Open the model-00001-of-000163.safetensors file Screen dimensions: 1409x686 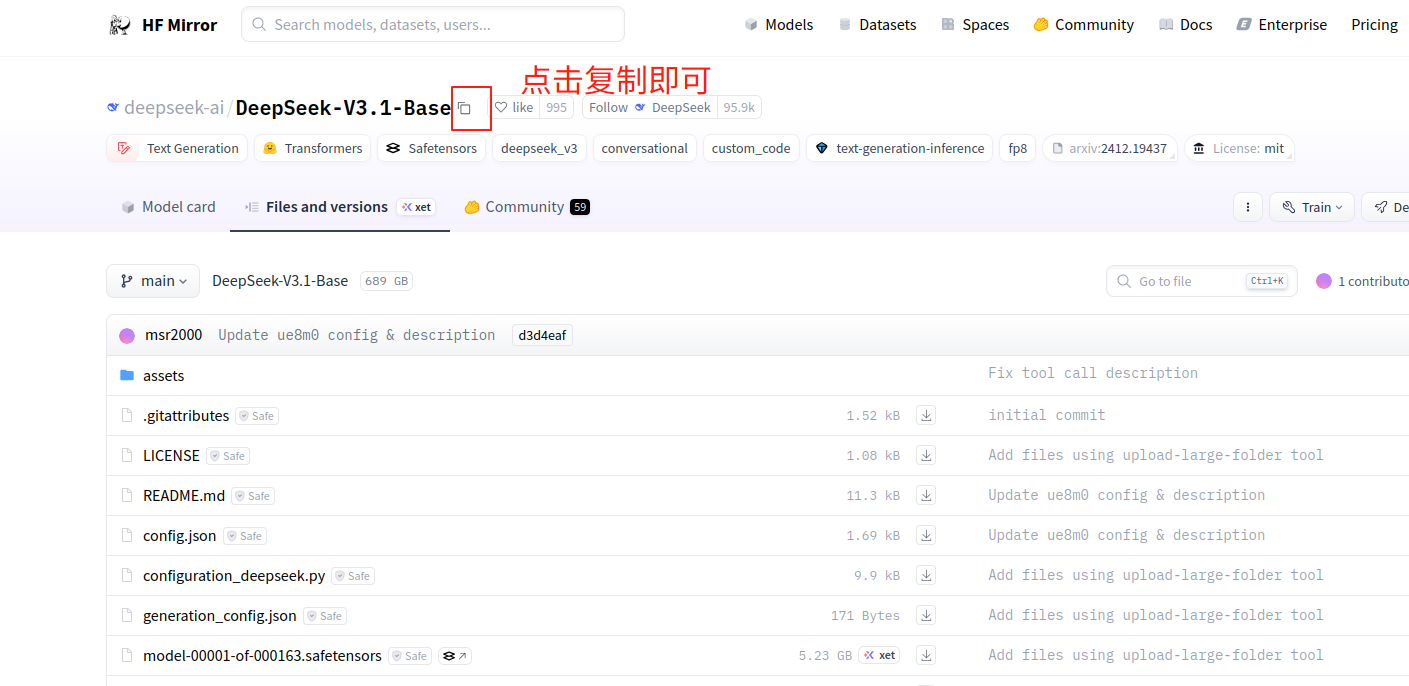click(x=262, y=655)
